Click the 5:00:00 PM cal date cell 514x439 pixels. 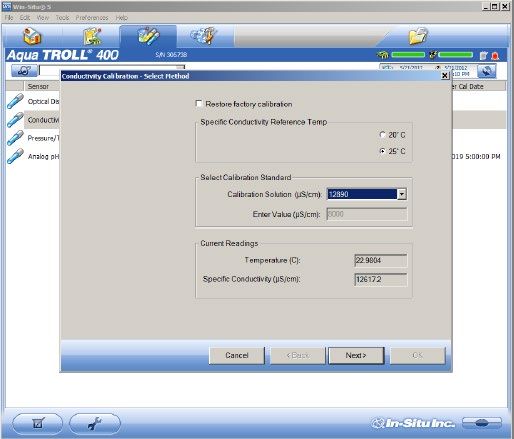click(x=476, y=156)
